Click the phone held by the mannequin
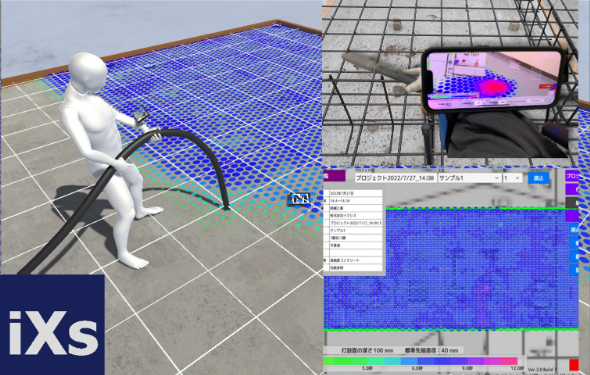 tap(140, 114)
